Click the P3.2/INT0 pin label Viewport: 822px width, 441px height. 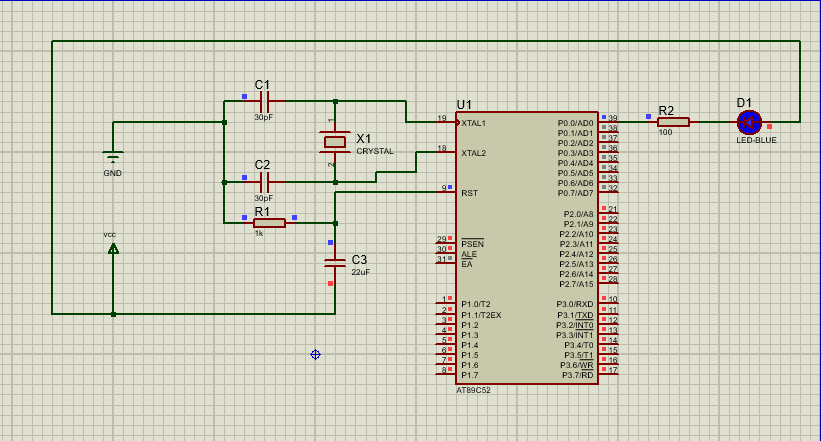[x=575, y=325]
